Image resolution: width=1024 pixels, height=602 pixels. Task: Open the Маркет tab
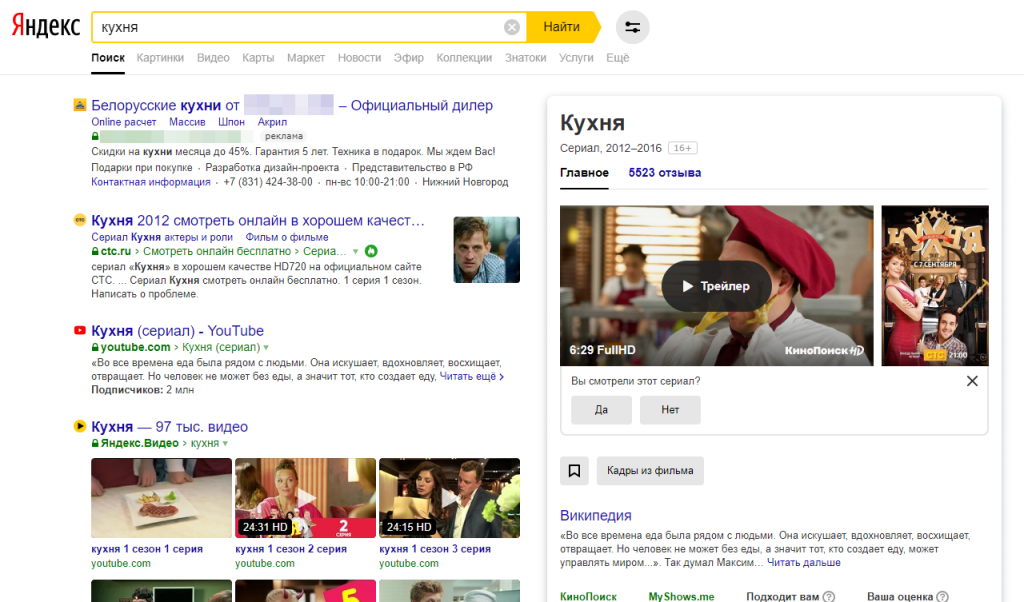[x=306, y=57]
